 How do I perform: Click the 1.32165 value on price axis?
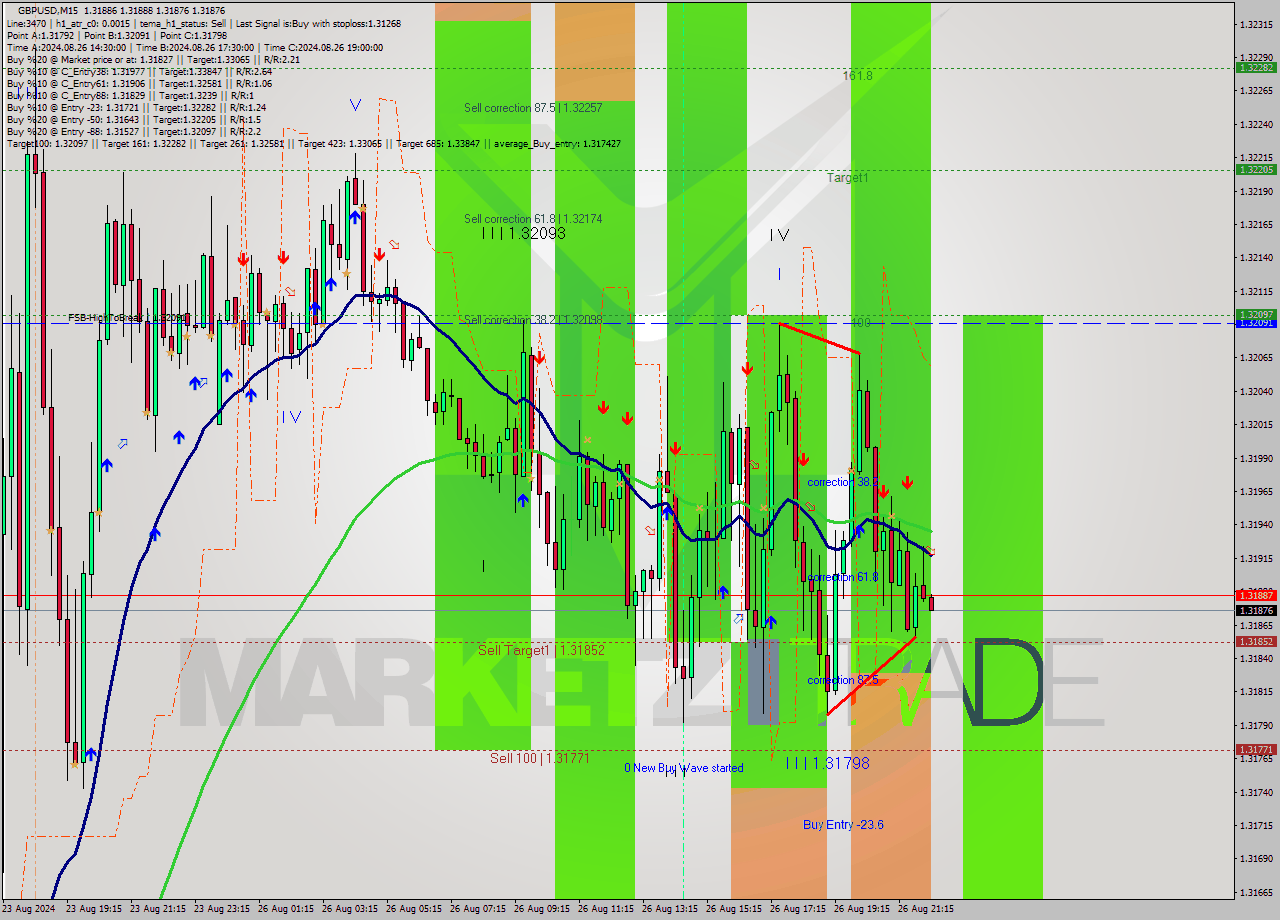(x=1256, y=224)
